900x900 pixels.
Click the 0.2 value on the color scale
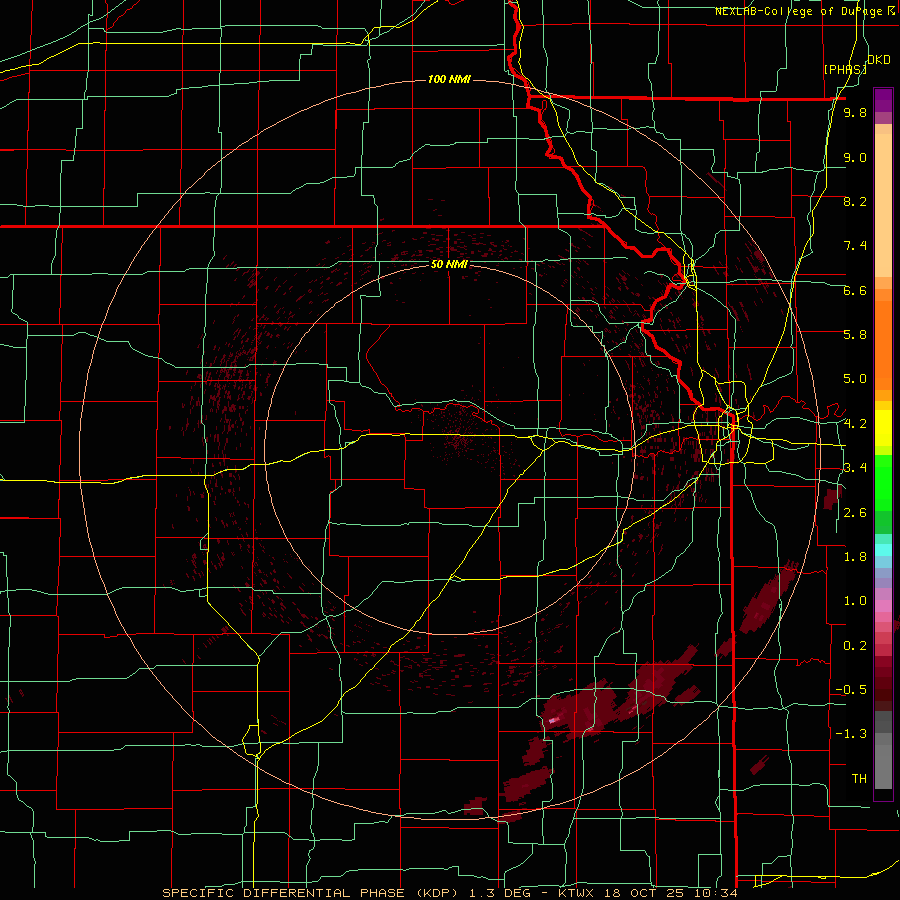pos(855,646)
